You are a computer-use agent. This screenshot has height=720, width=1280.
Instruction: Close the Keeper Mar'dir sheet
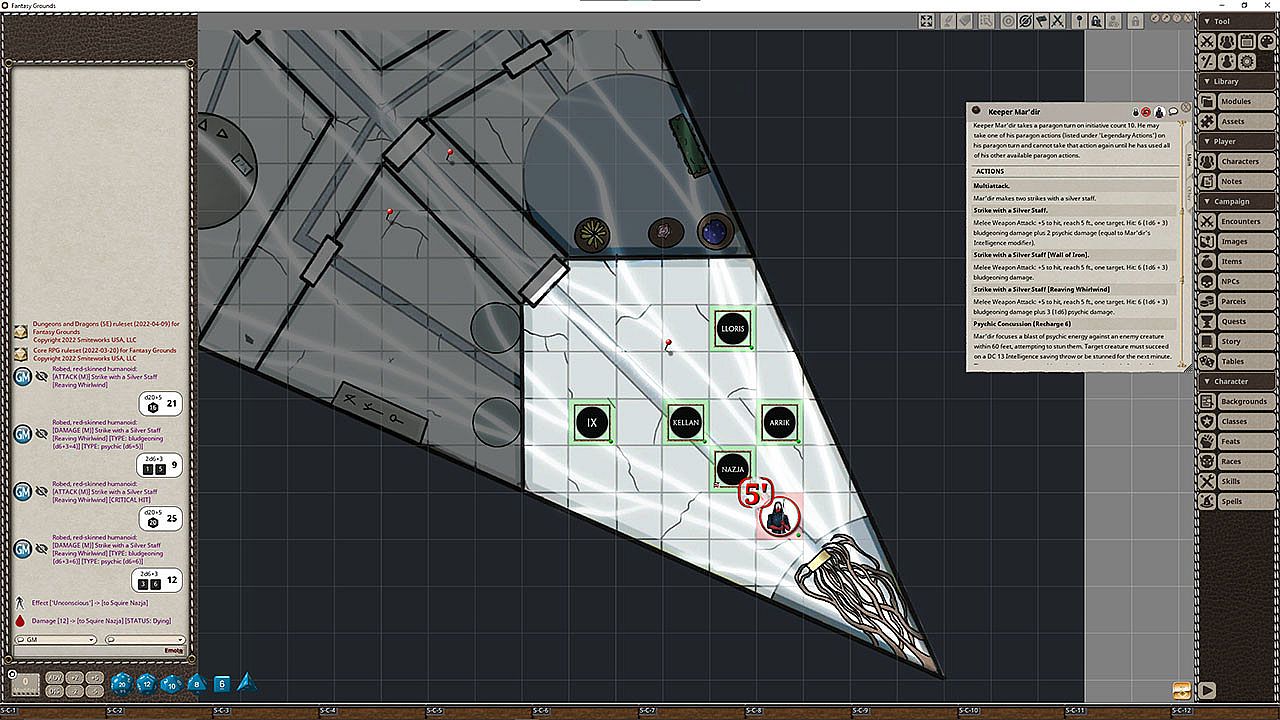1186,107
